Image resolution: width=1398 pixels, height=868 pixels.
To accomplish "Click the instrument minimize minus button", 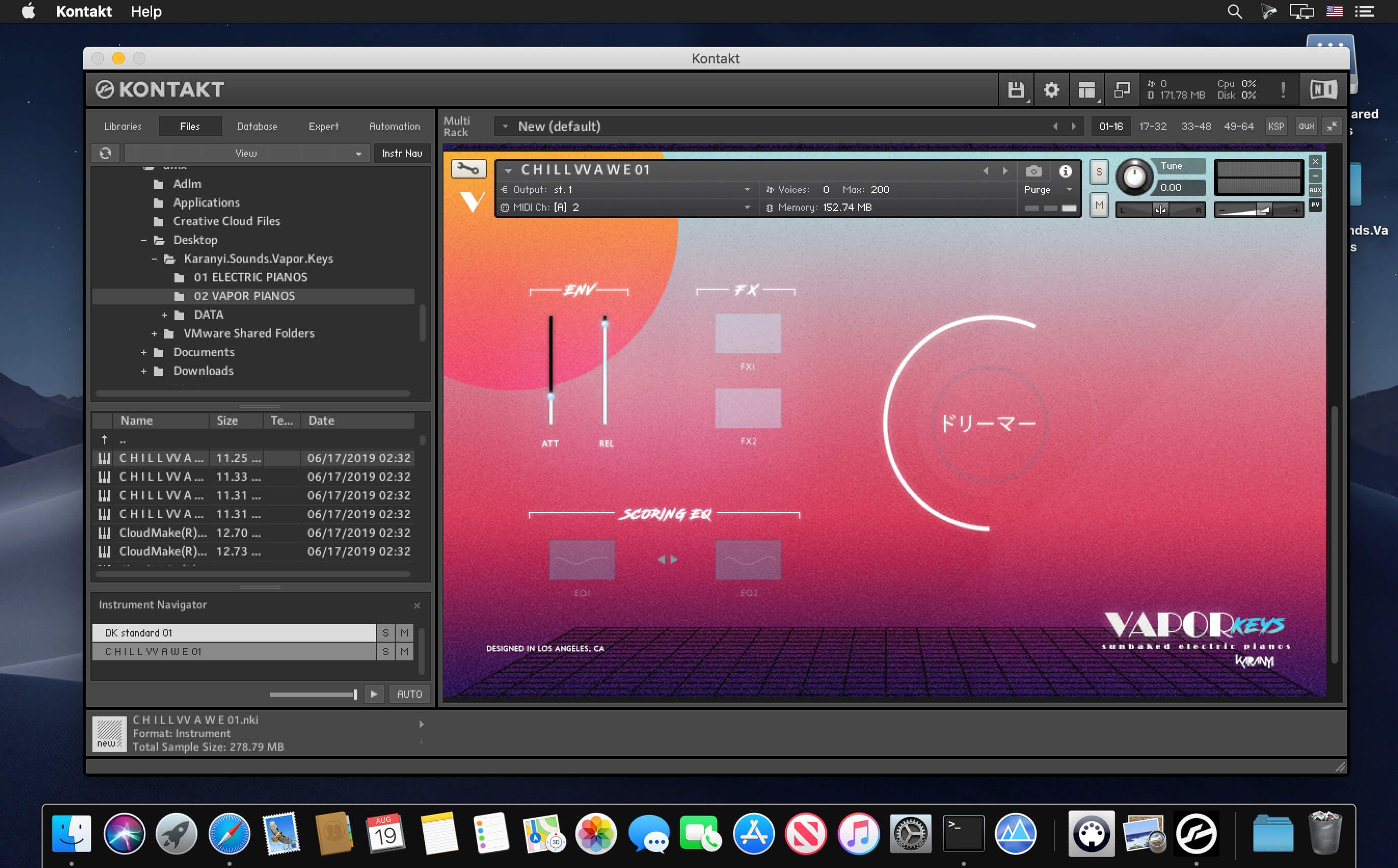I will pos(1315,175).
